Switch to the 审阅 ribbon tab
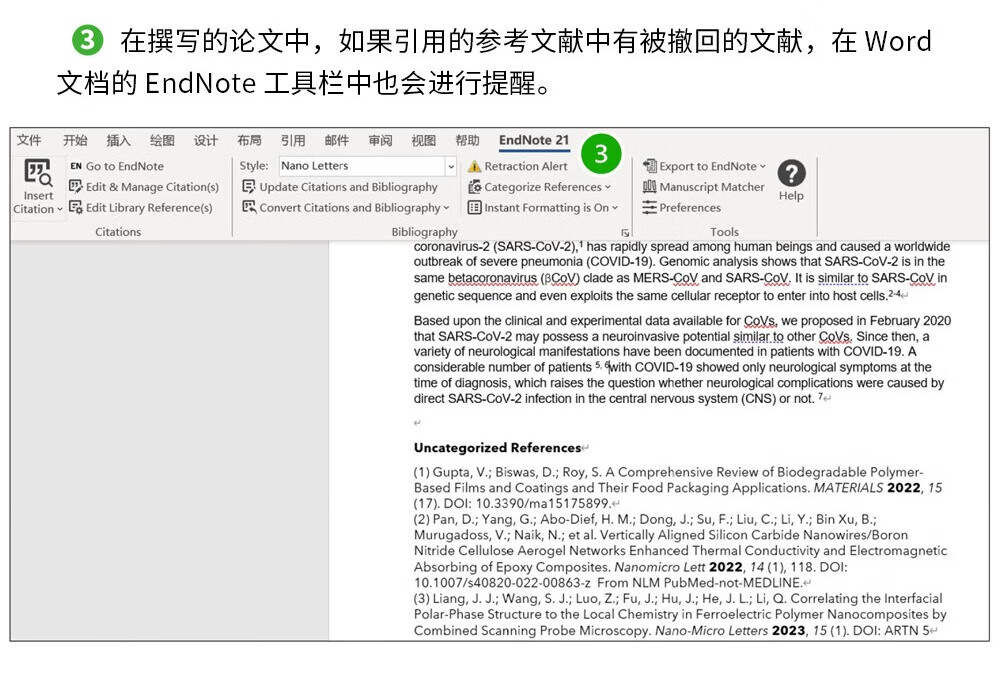Viewport: 1000px width, 673px height. [x=380, y=141]
